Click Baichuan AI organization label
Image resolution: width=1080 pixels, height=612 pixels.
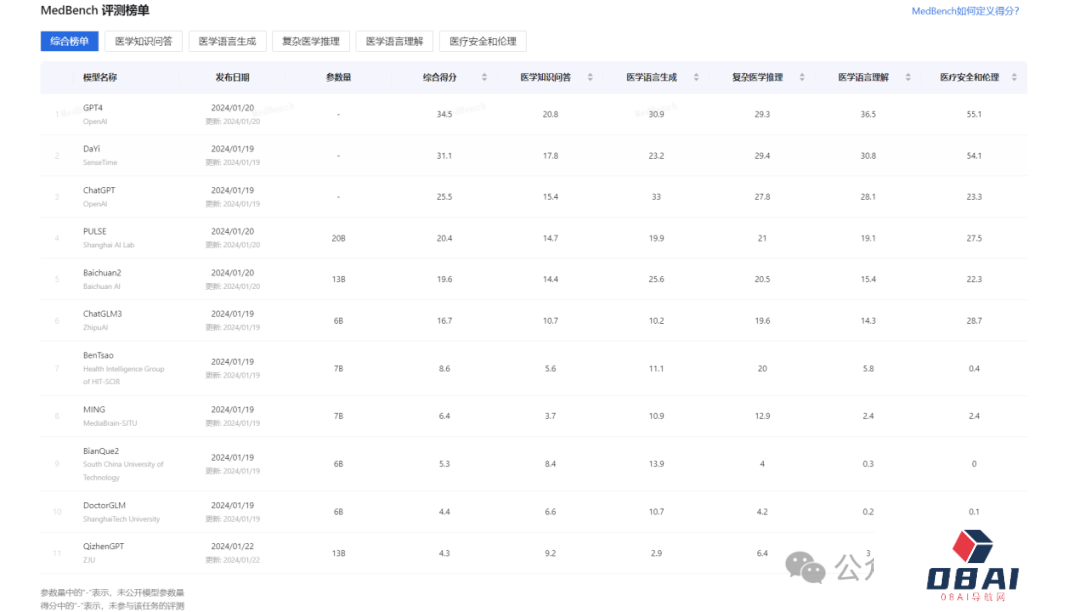pyautogui.click(x=102, y=286)
